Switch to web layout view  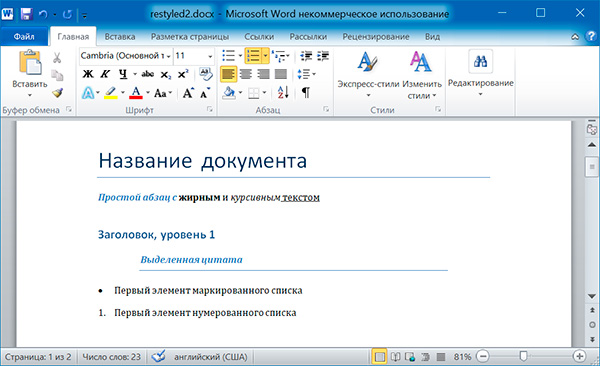click(x=410, y=357)
